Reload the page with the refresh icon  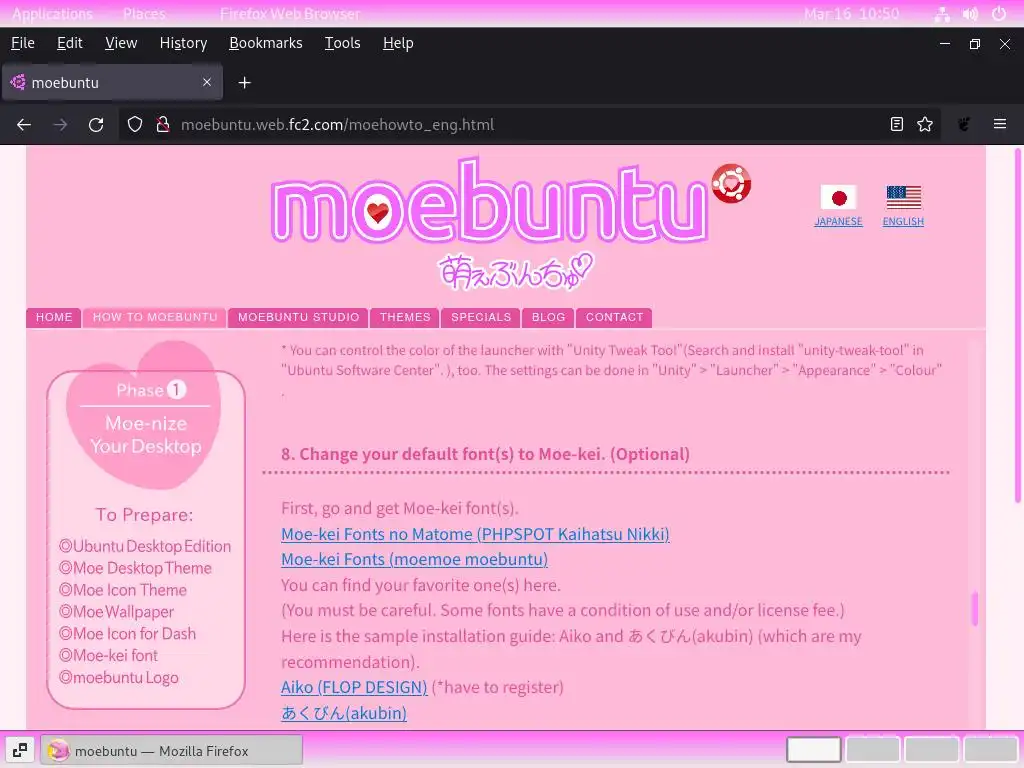point(96,124)
